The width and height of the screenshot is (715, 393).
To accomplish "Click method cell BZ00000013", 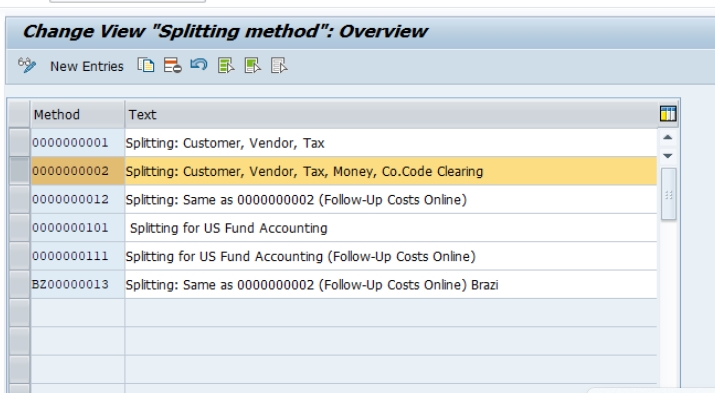I will click(78, 284).
